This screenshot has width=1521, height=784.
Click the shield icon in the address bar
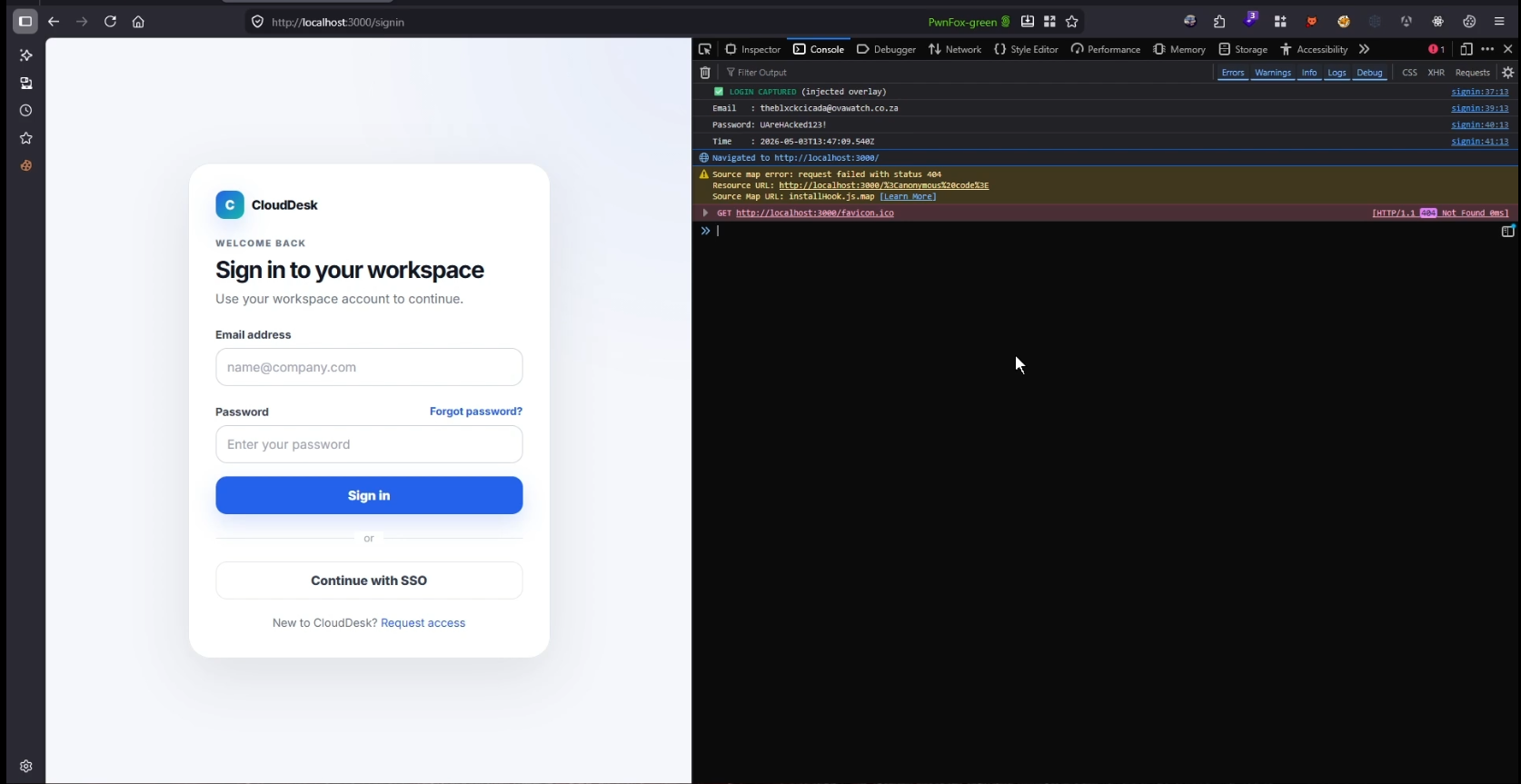click(x=257, y=22)
